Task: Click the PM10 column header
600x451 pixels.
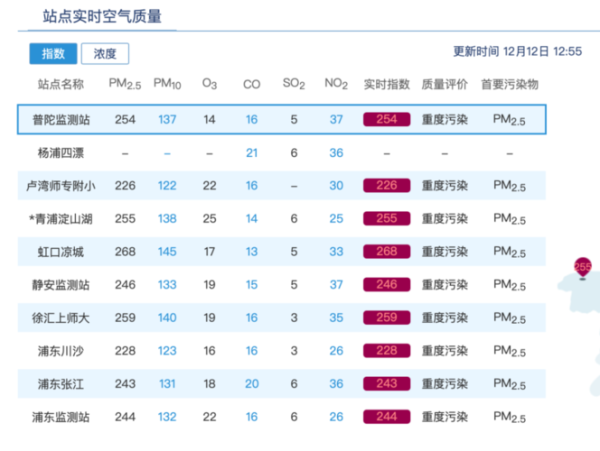Action: tap(167, 84)
